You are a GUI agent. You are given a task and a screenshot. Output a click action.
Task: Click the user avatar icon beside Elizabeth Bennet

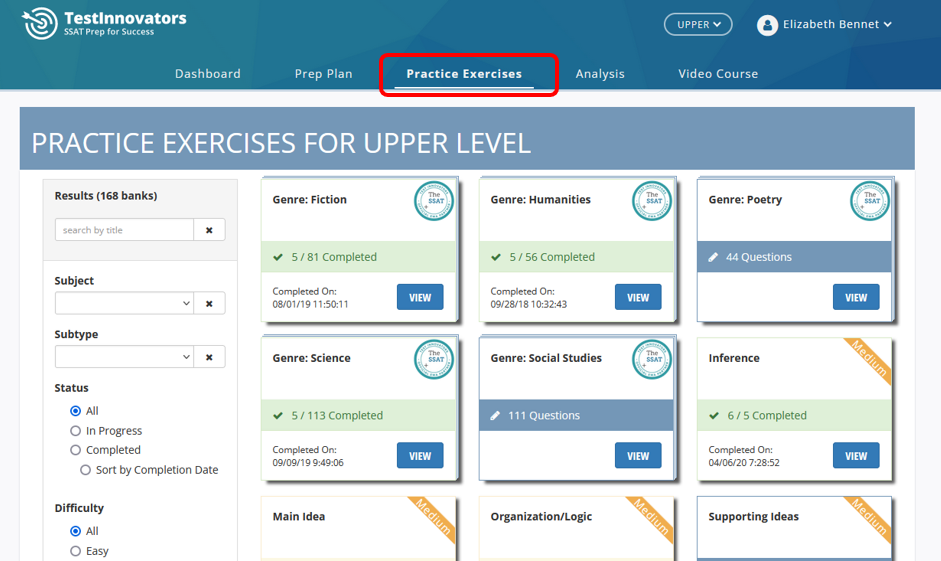(767, 25)
